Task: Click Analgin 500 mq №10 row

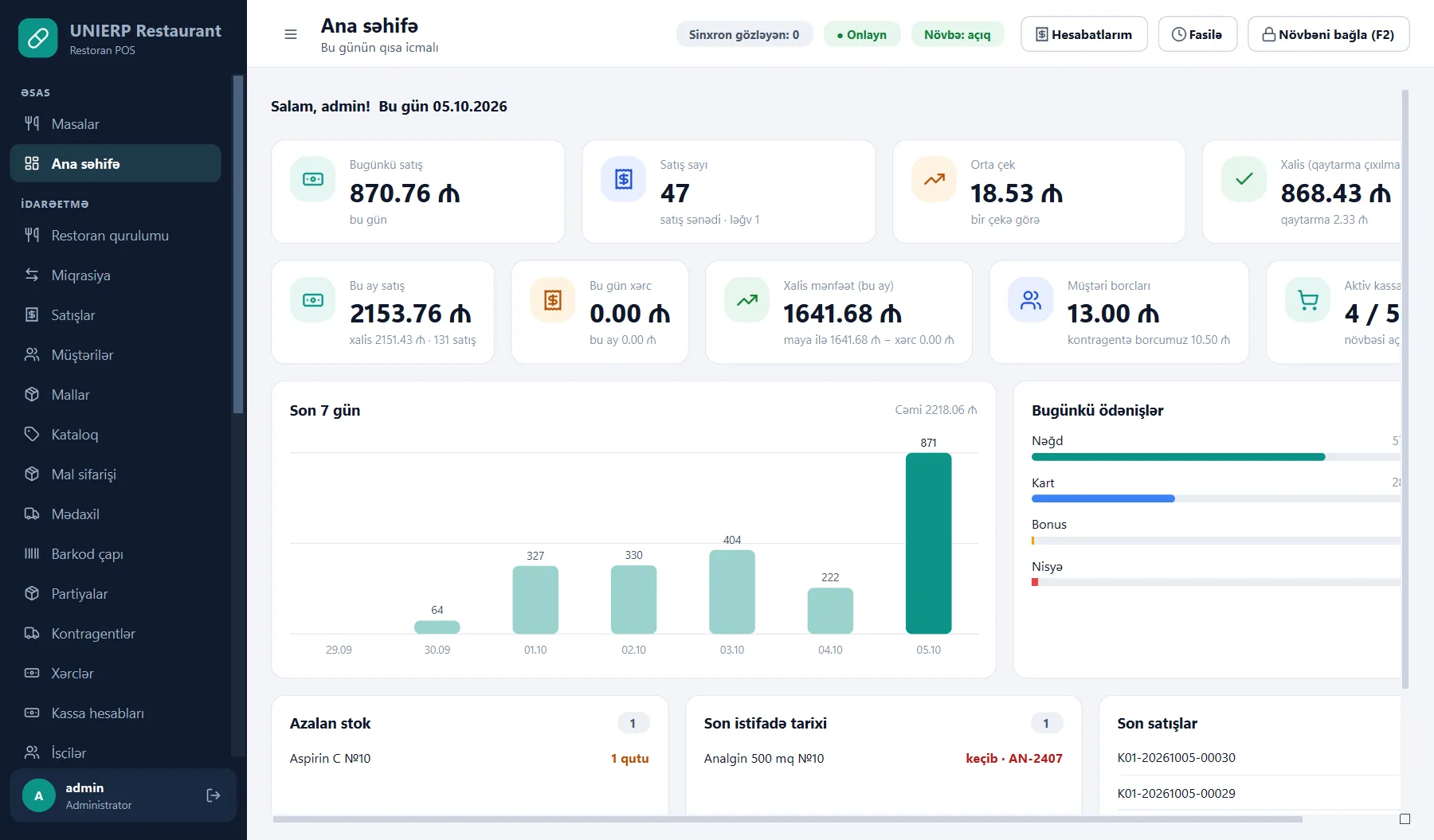Action: pos(883,758)
